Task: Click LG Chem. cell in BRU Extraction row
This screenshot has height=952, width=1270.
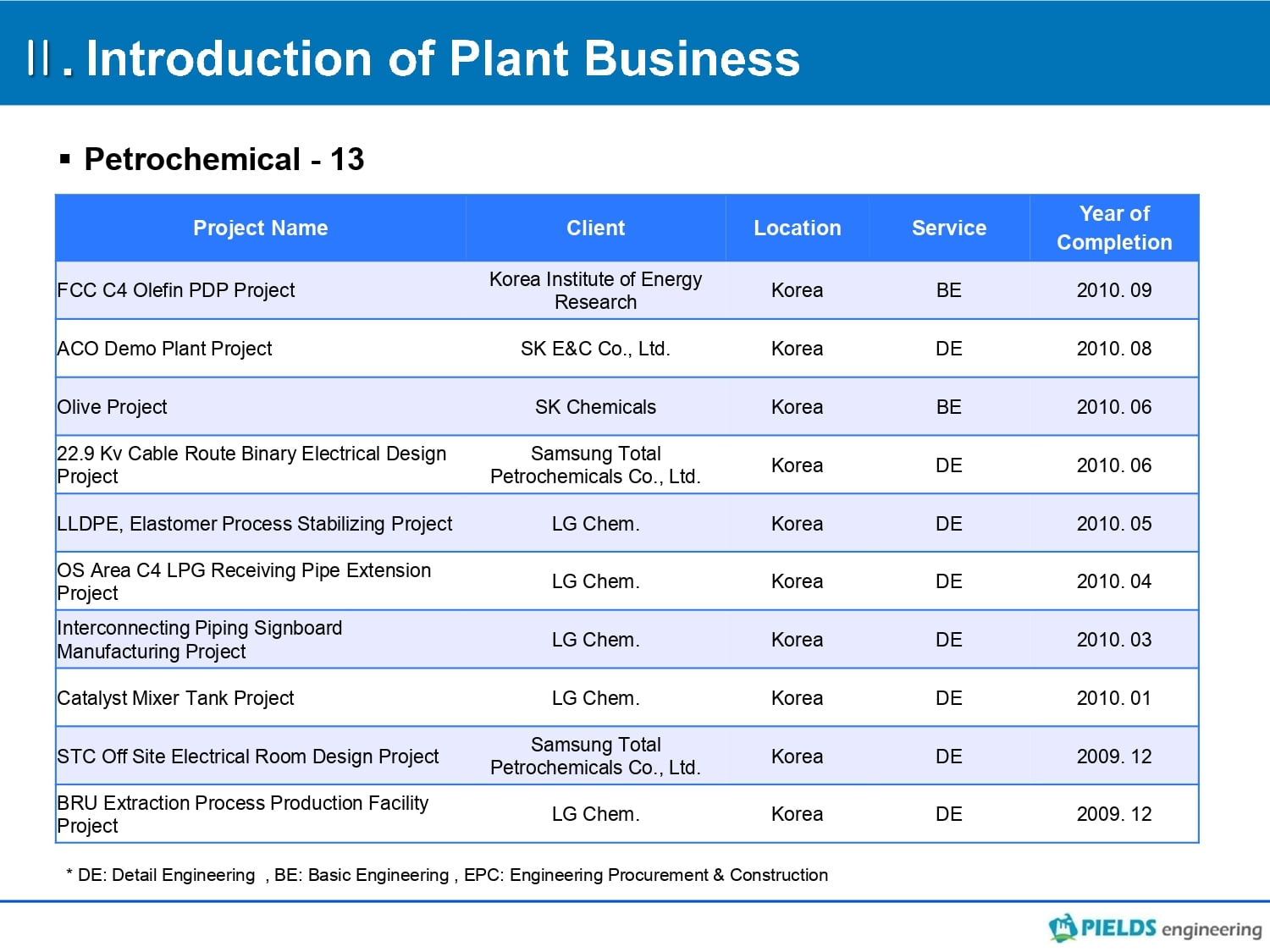Action: [595, 814]
